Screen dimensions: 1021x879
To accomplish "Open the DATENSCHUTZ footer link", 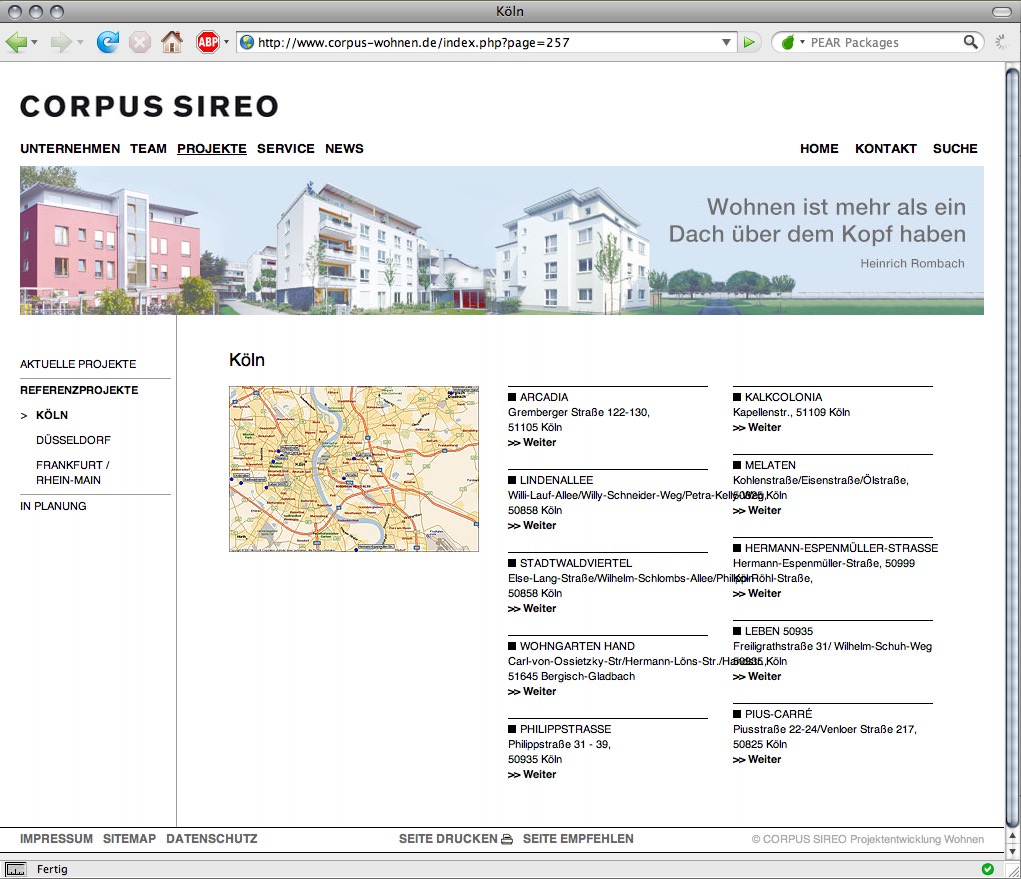I will 212,839.
